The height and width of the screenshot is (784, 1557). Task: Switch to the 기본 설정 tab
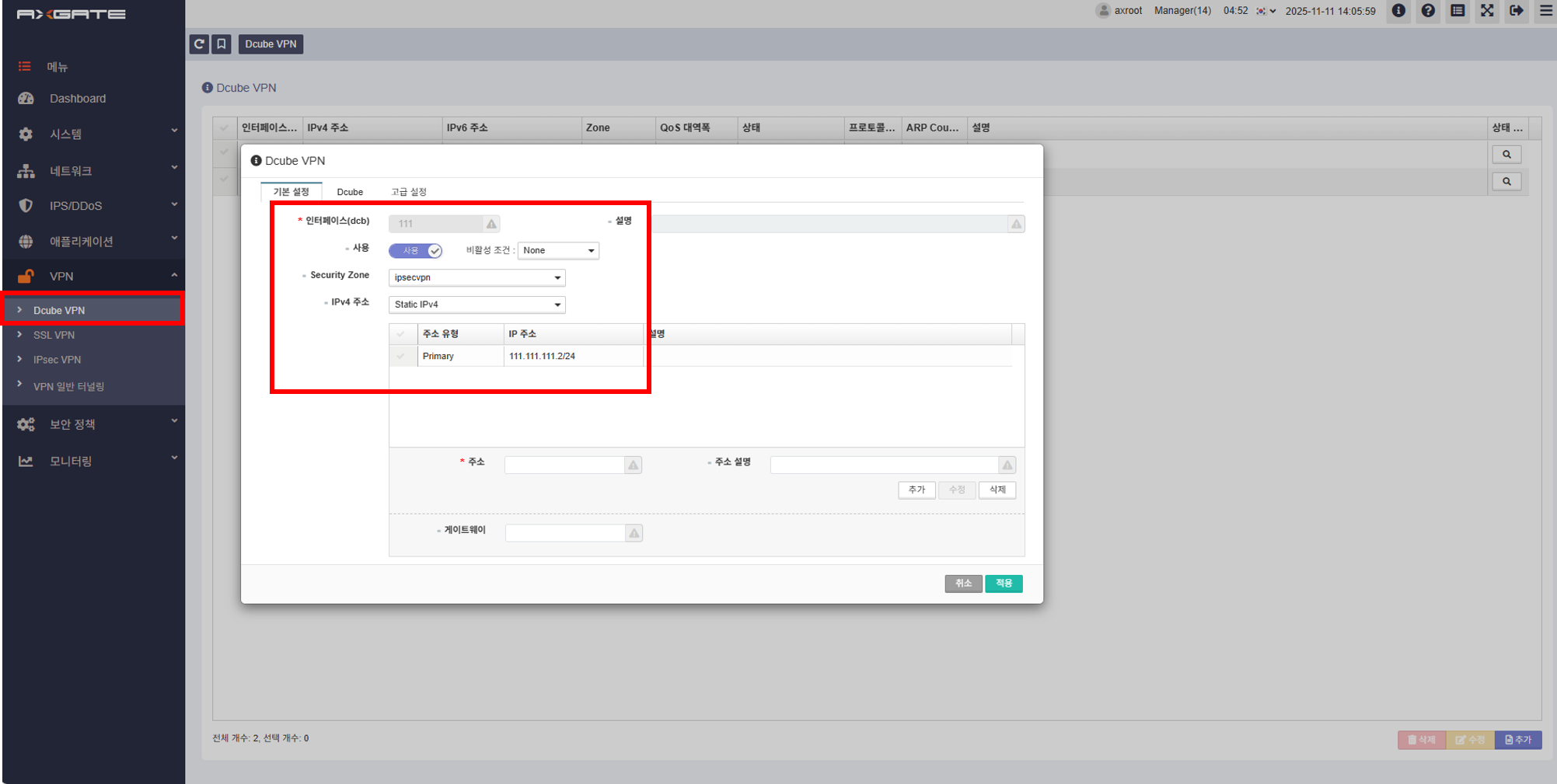[292, 192]
